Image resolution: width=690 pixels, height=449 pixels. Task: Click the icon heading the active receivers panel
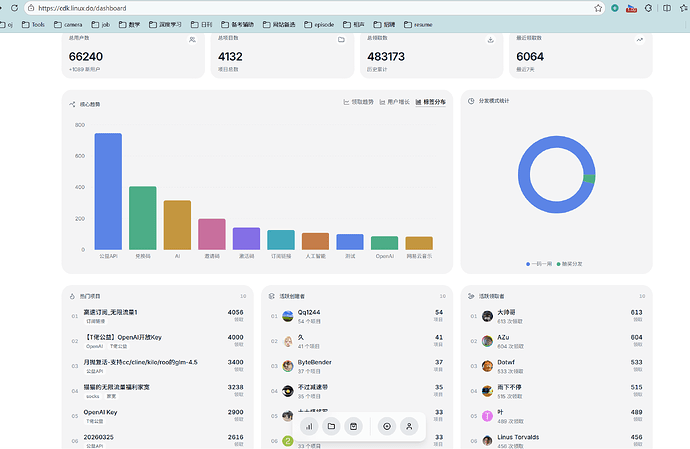(x=471, y=296)
